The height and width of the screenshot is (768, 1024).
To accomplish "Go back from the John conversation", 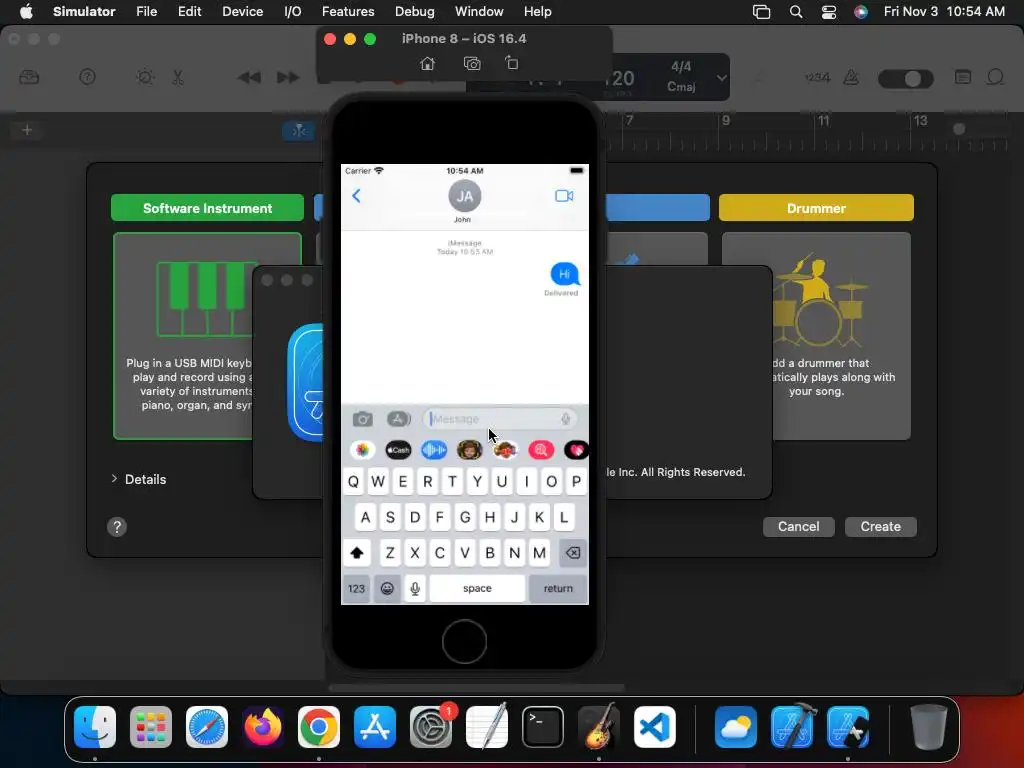I will pos(356,196).
